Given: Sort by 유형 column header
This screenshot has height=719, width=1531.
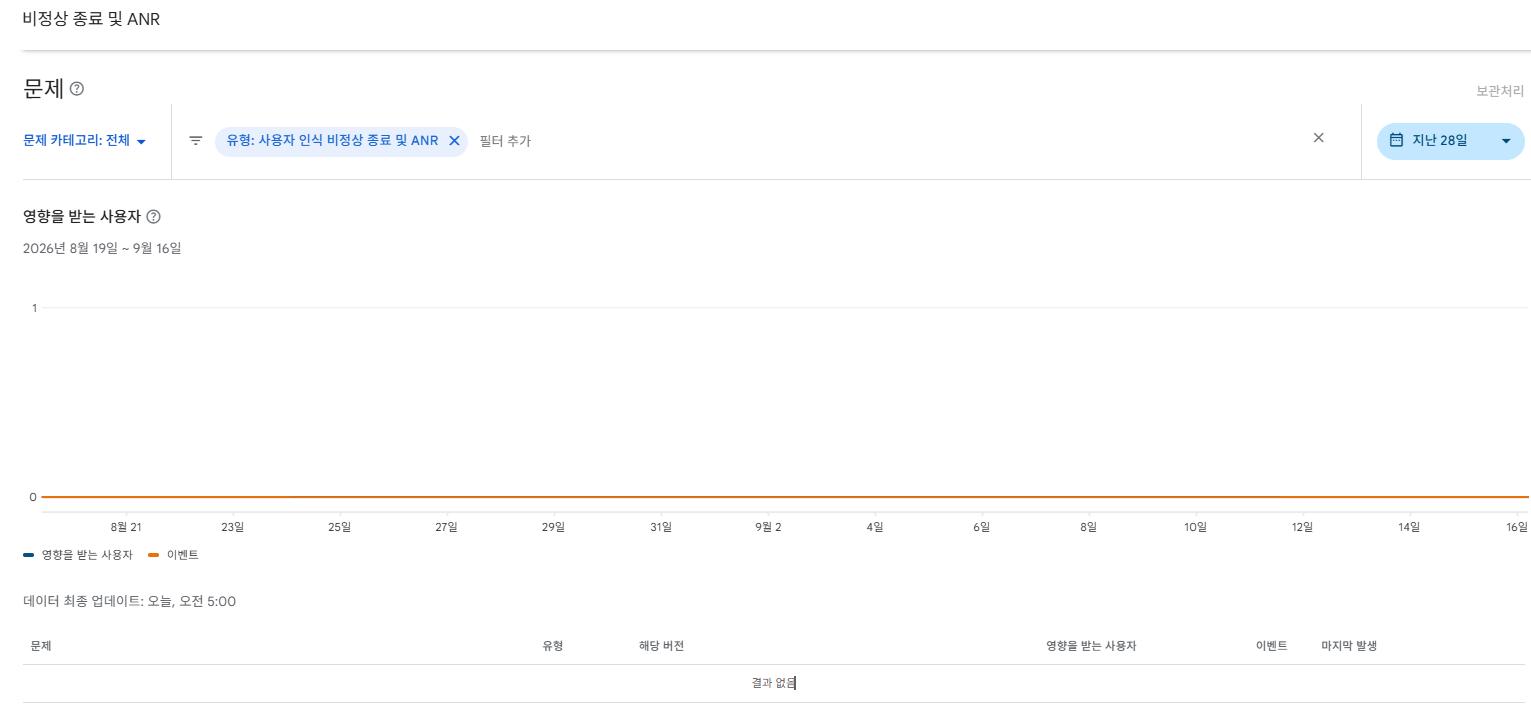Looking at the screenshot, I should pyautogui.click(x=553, y=646).
